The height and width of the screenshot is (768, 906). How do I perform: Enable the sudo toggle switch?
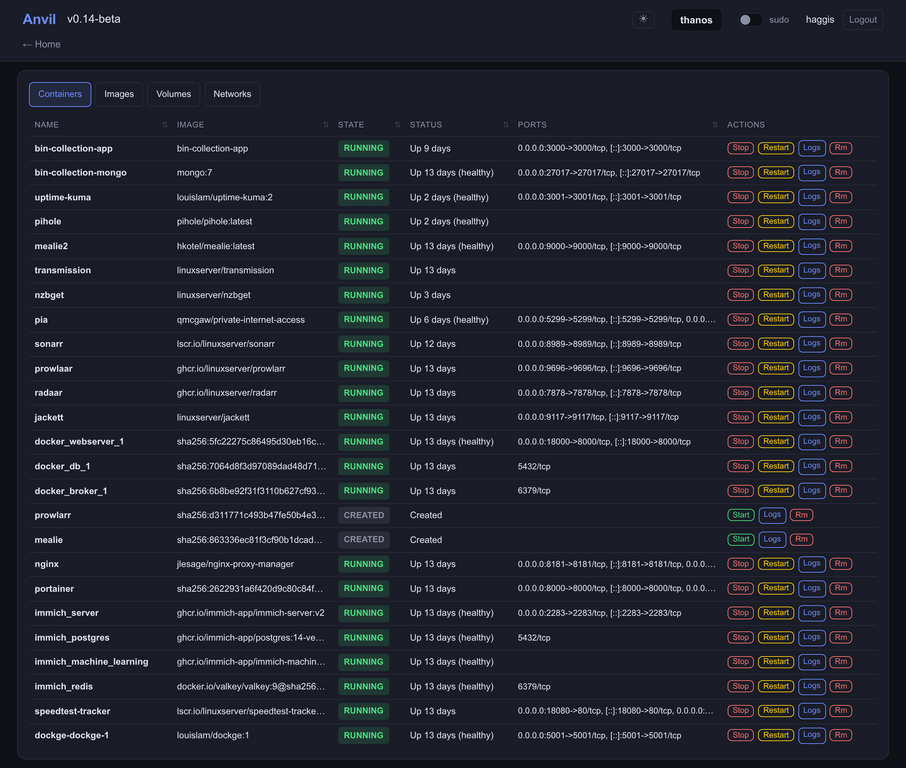749,20
